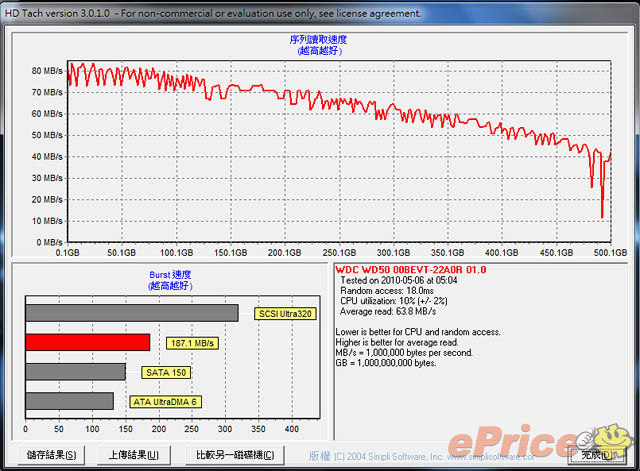Click the 'CPU utilization: 10%' line
Image resolution: width=640 pixels, height=471 pixels.
pos(394,301)
